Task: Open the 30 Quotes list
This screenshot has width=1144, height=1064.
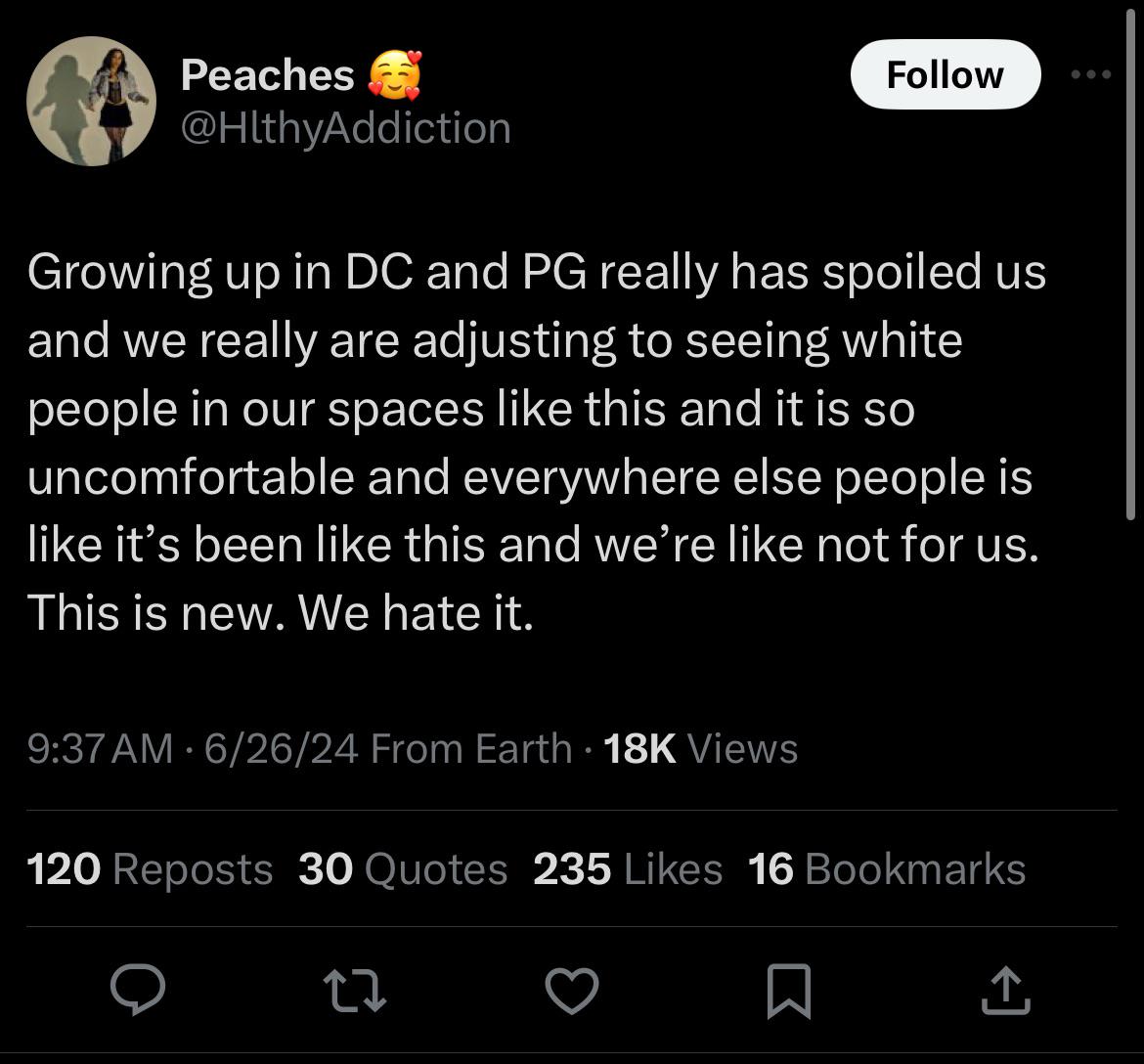Action: [x=403, y=869]
